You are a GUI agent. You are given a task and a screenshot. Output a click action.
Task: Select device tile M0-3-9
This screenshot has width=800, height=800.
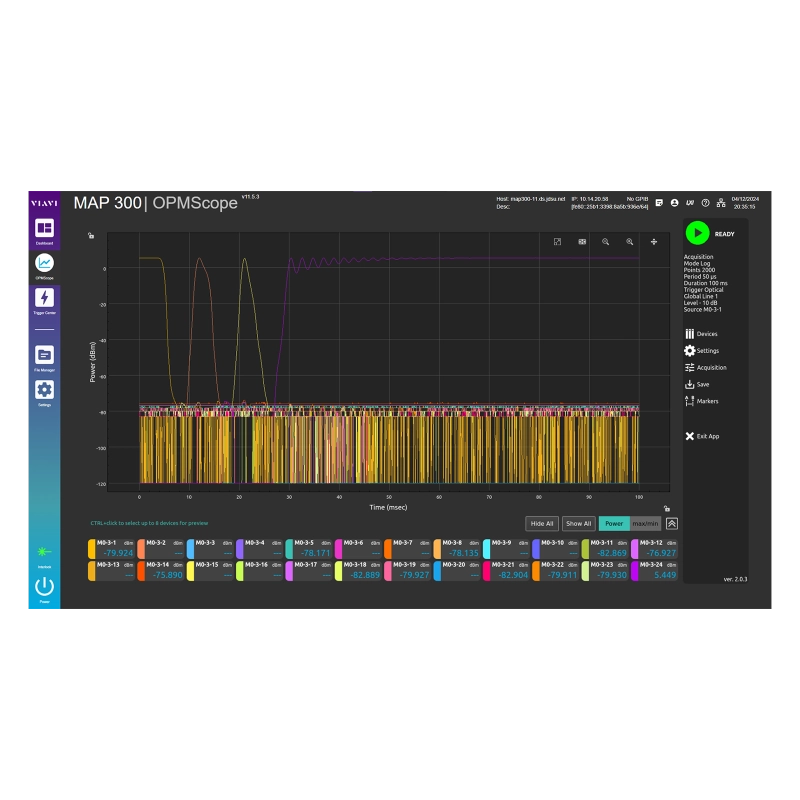point(506,548)
